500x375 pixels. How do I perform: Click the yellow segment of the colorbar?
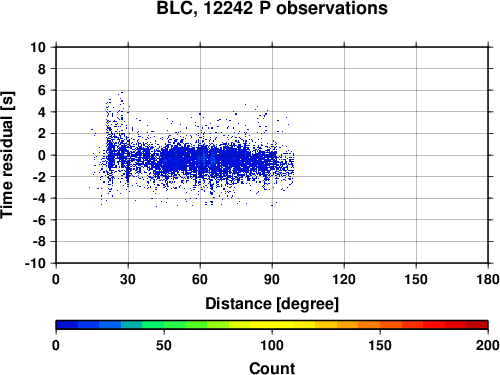272,325
